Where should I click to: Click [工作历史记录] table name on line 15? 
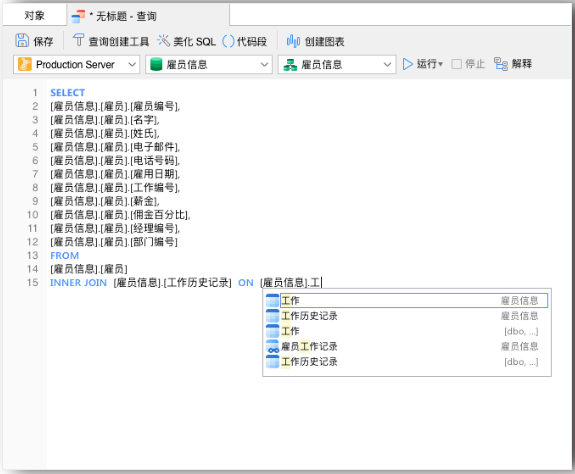click(x=197, y=283)
